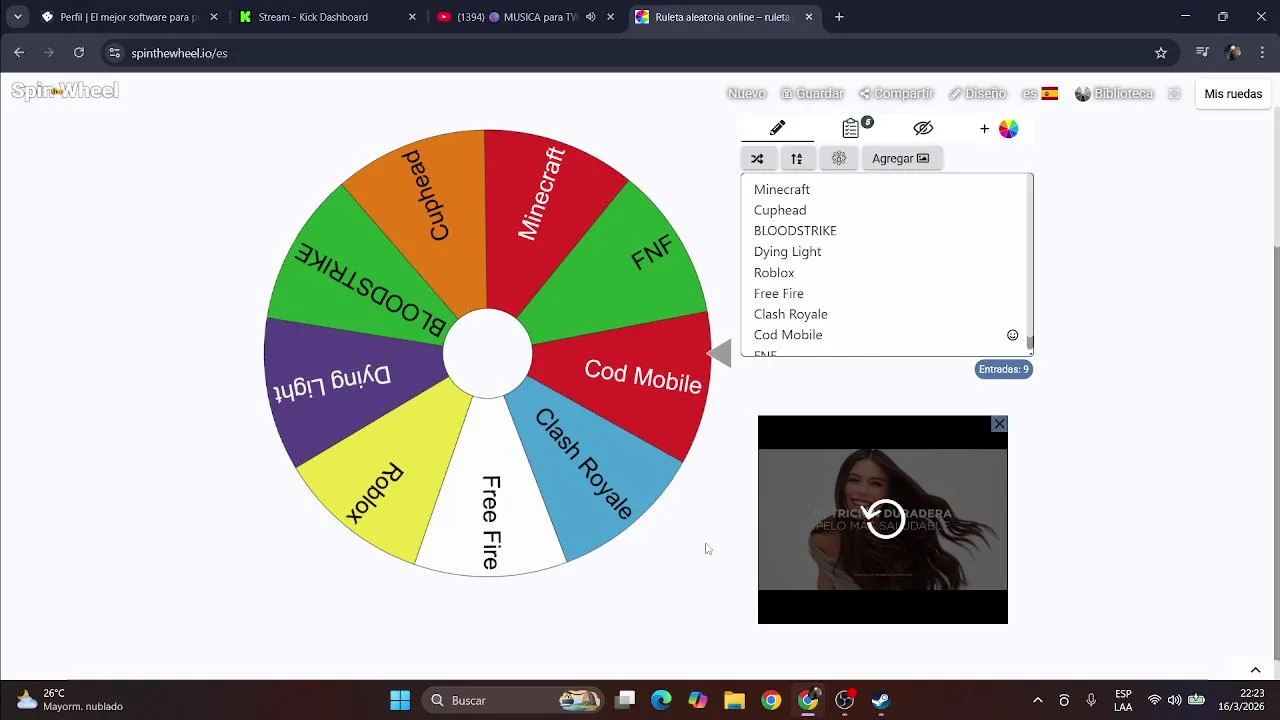
Task: Open the Compartir share option
Action: [x=896, y=93]
